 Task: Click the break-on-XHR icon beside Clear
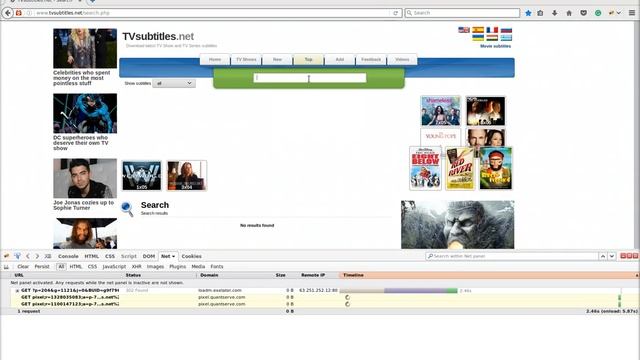tap(7, 267)
